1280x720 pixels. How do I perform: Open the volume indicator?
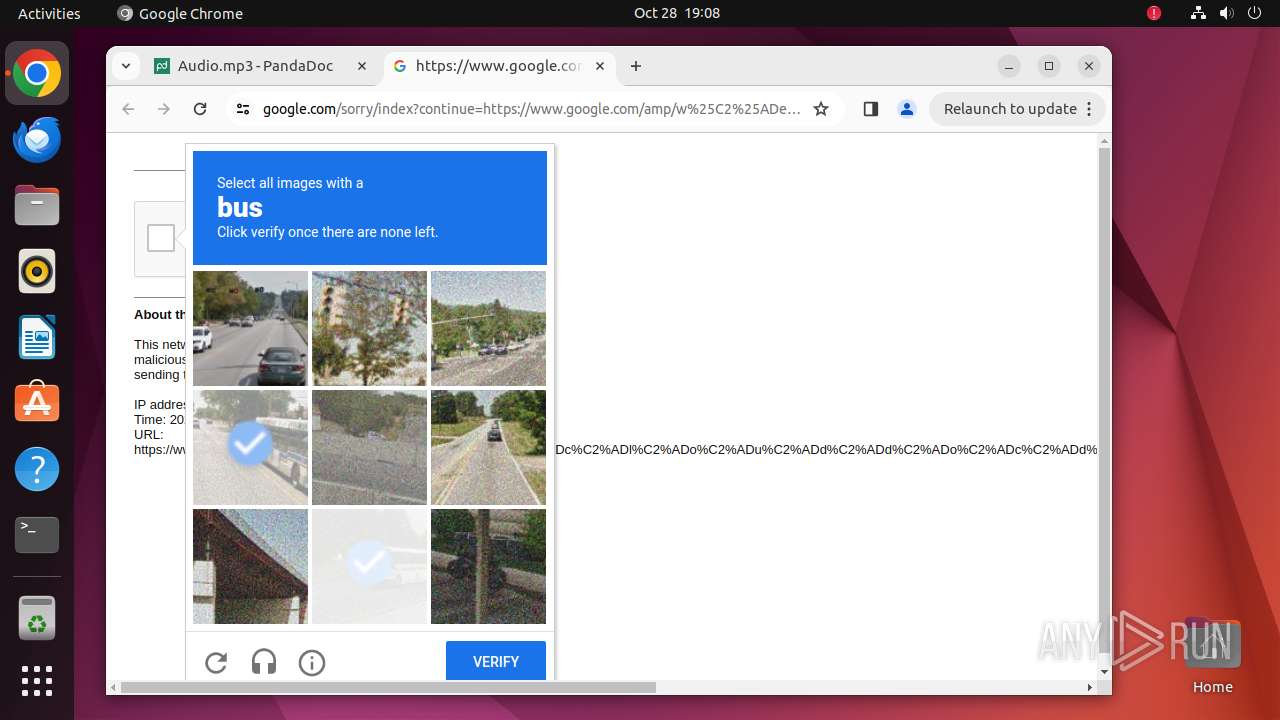point(1226,13)
